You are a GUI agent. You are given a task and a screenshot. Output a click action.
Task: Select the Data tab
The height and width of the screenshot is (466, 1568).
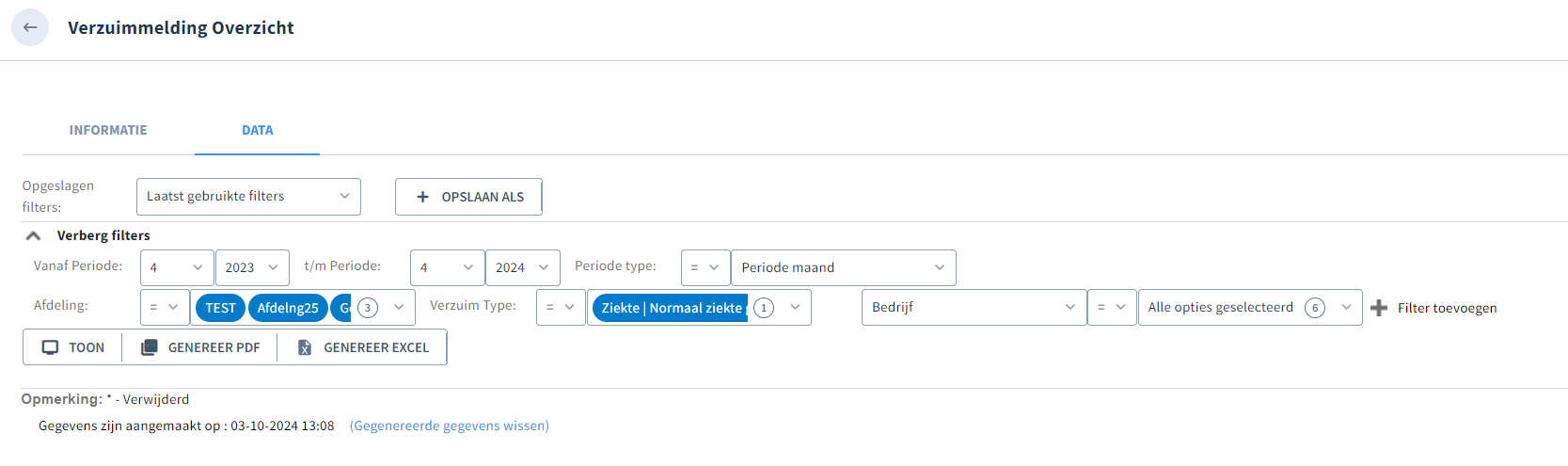(258, 130)
